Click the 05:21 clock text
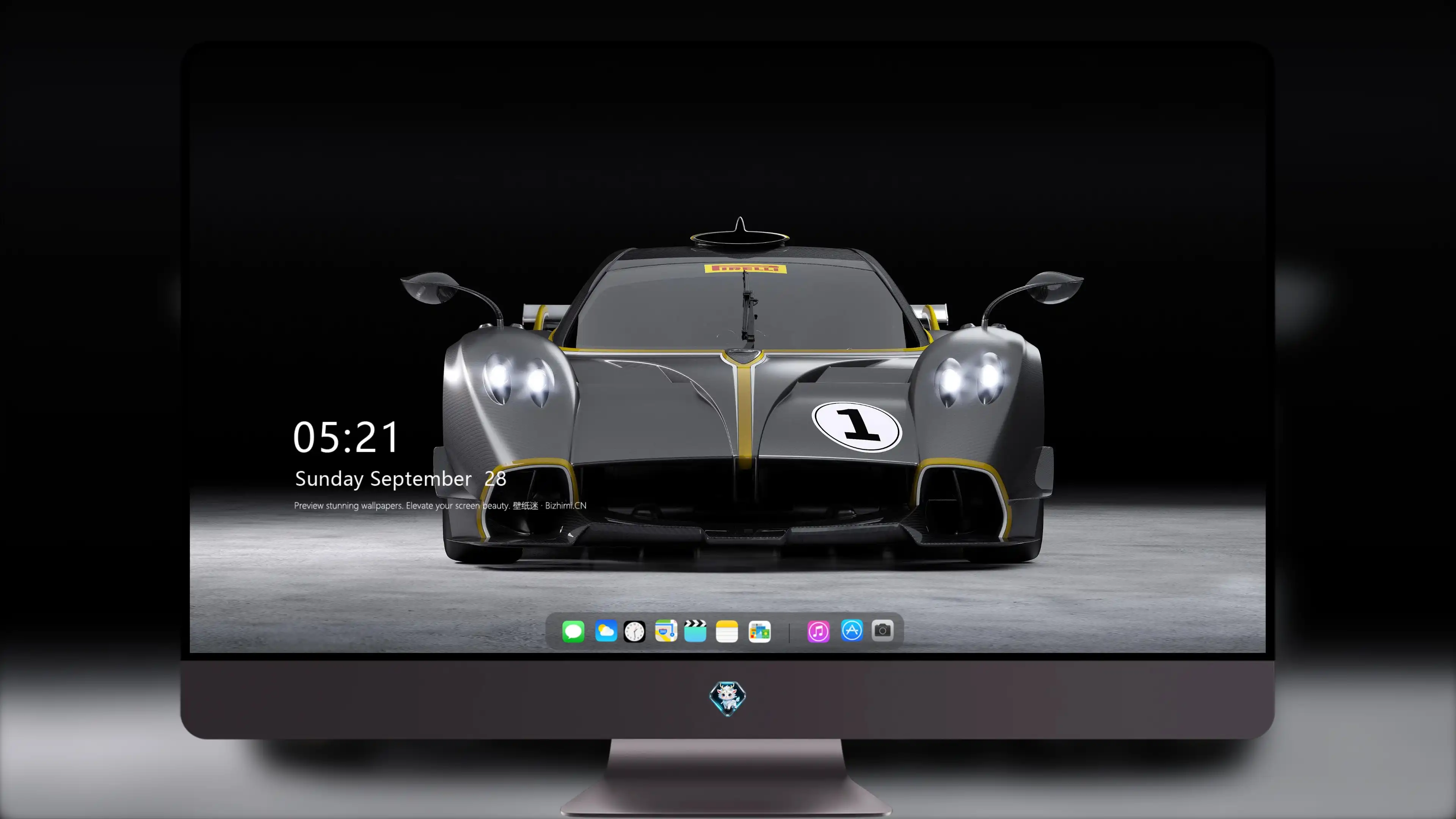 pyautogui.click(x=346, y=438)
